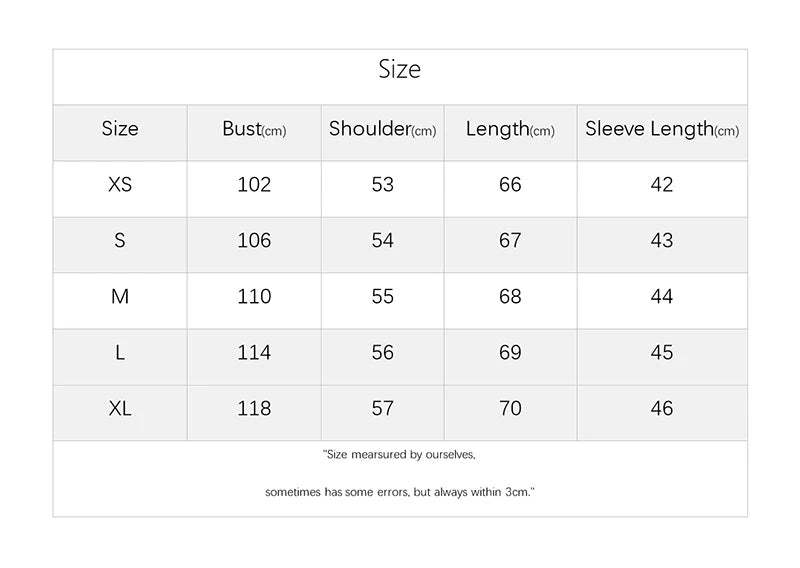Click the bust value 110 cell
The image size is (800, 568).
pos(254,297)
